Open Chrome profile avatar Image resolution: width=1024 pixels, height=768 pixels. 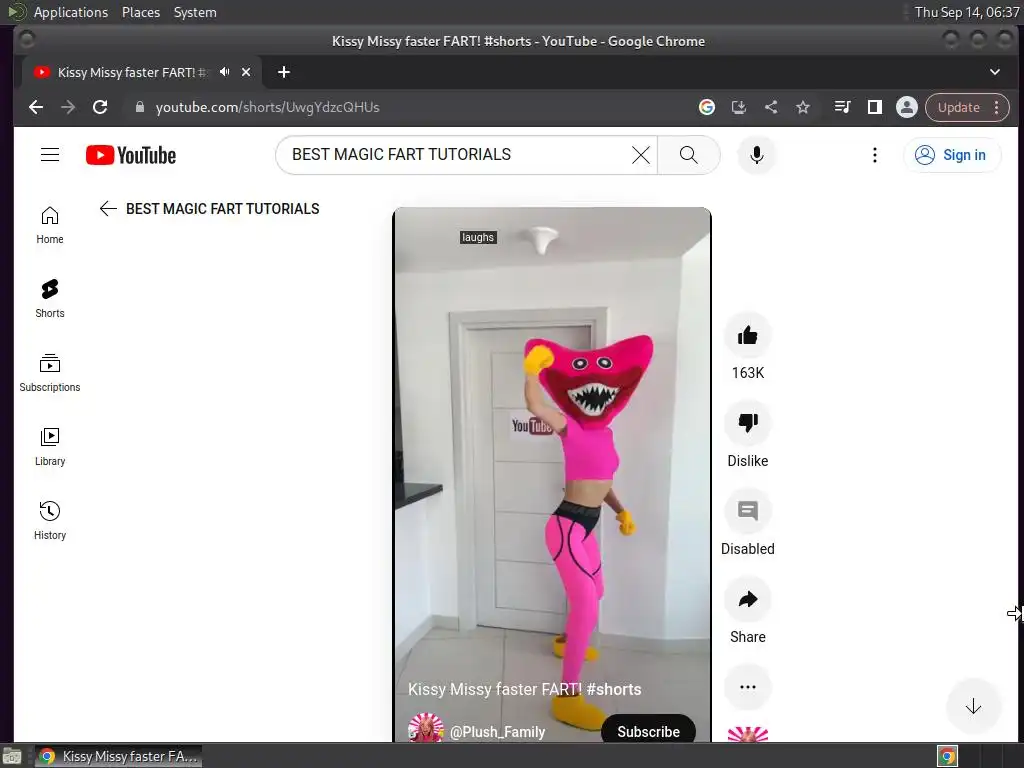pyautogui.click(x=906, y=107)
